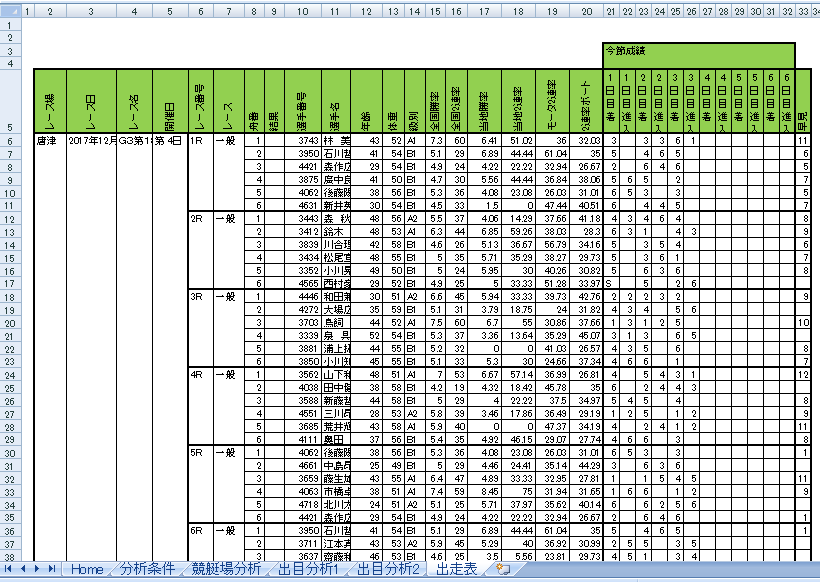Click player number cell 3562
This screenshot has height=582, width=820.
303,375
